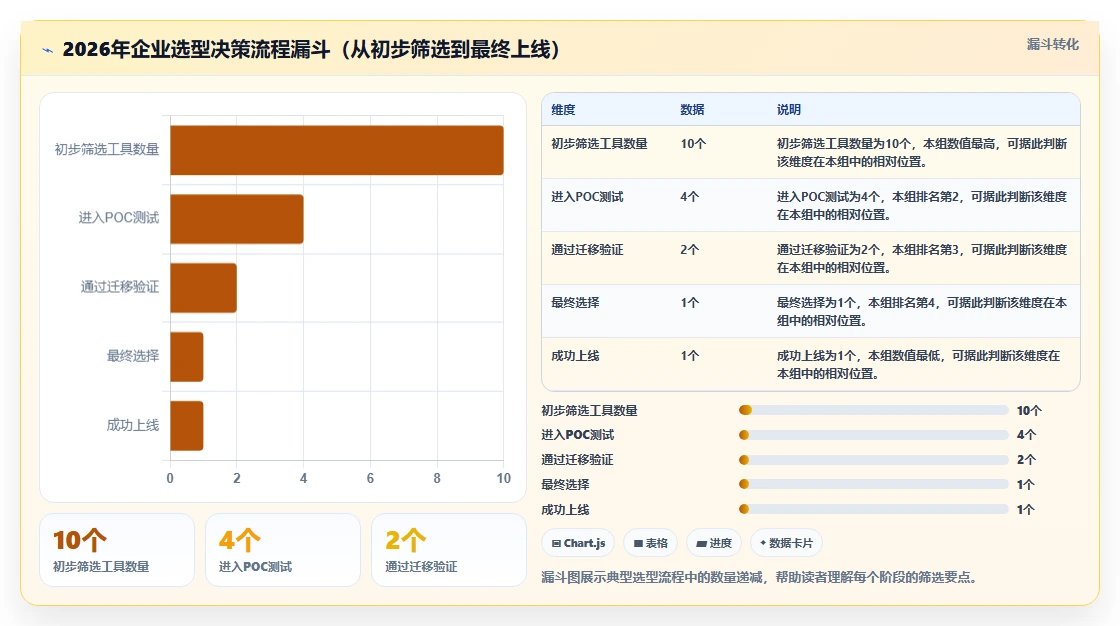The height and width of the screenshot is (626, 1120).
Task: Click the 通过迁移验证 progress bar
Action: pos(874,460)
